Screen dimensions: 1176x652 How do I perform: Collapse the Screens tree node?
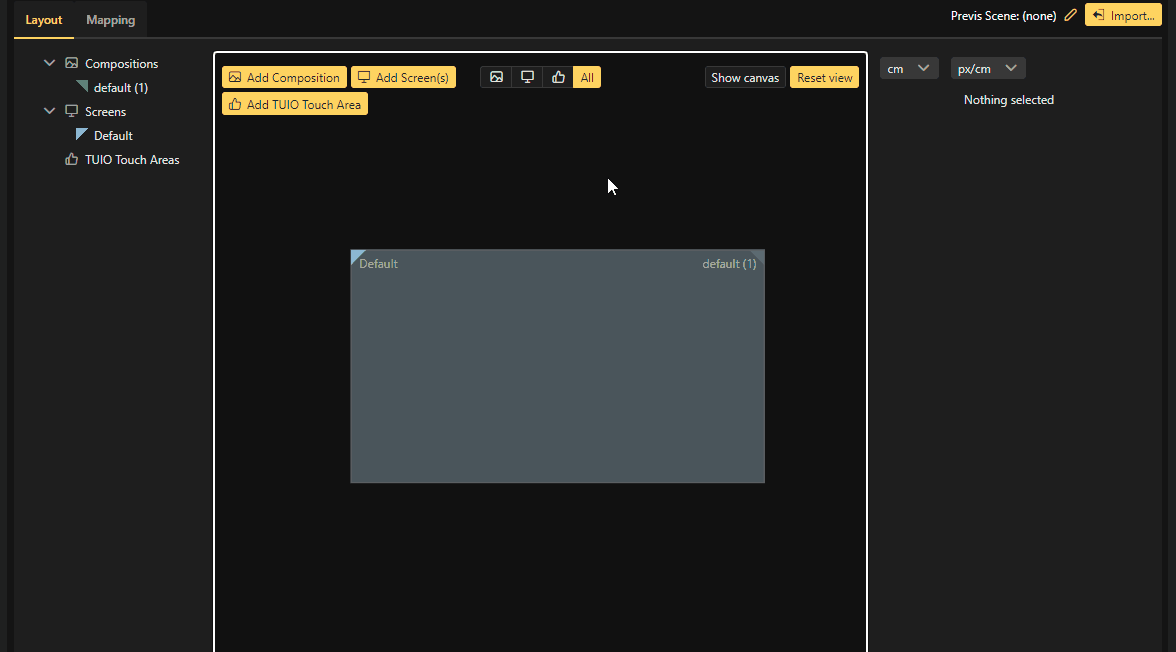[49, 111]
